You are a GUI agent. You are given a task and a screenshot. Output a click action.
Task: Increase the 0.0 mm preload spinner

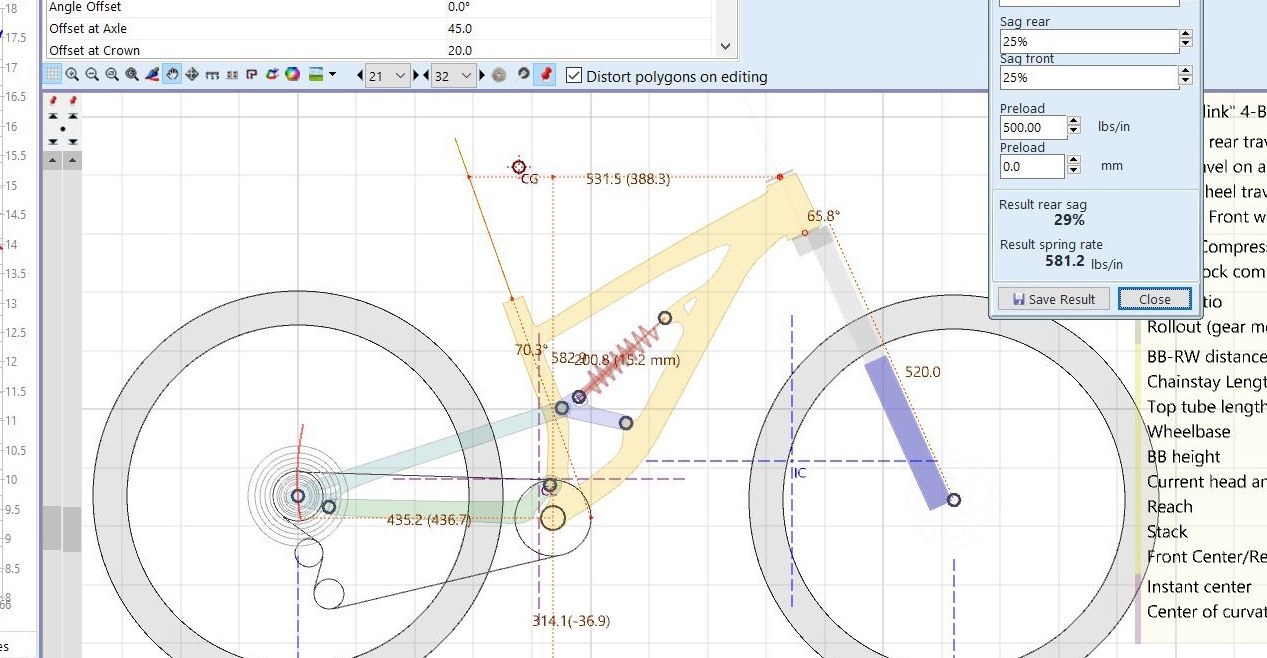click(1074, 161)
